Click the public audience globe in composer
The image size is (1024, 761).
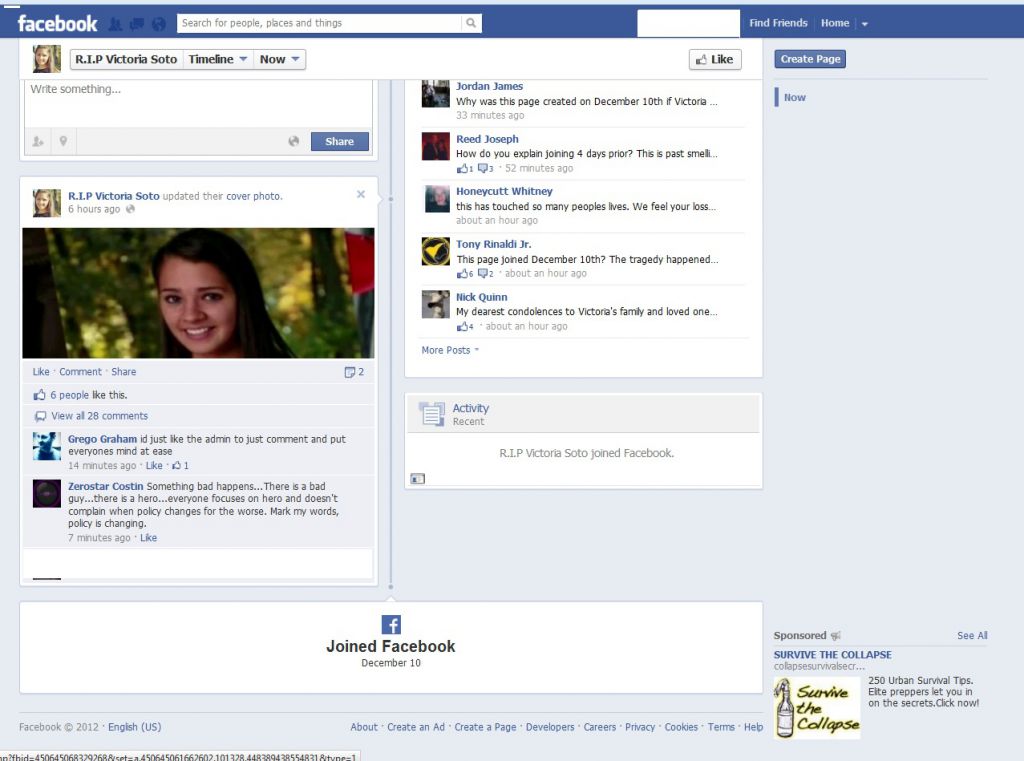294,141
